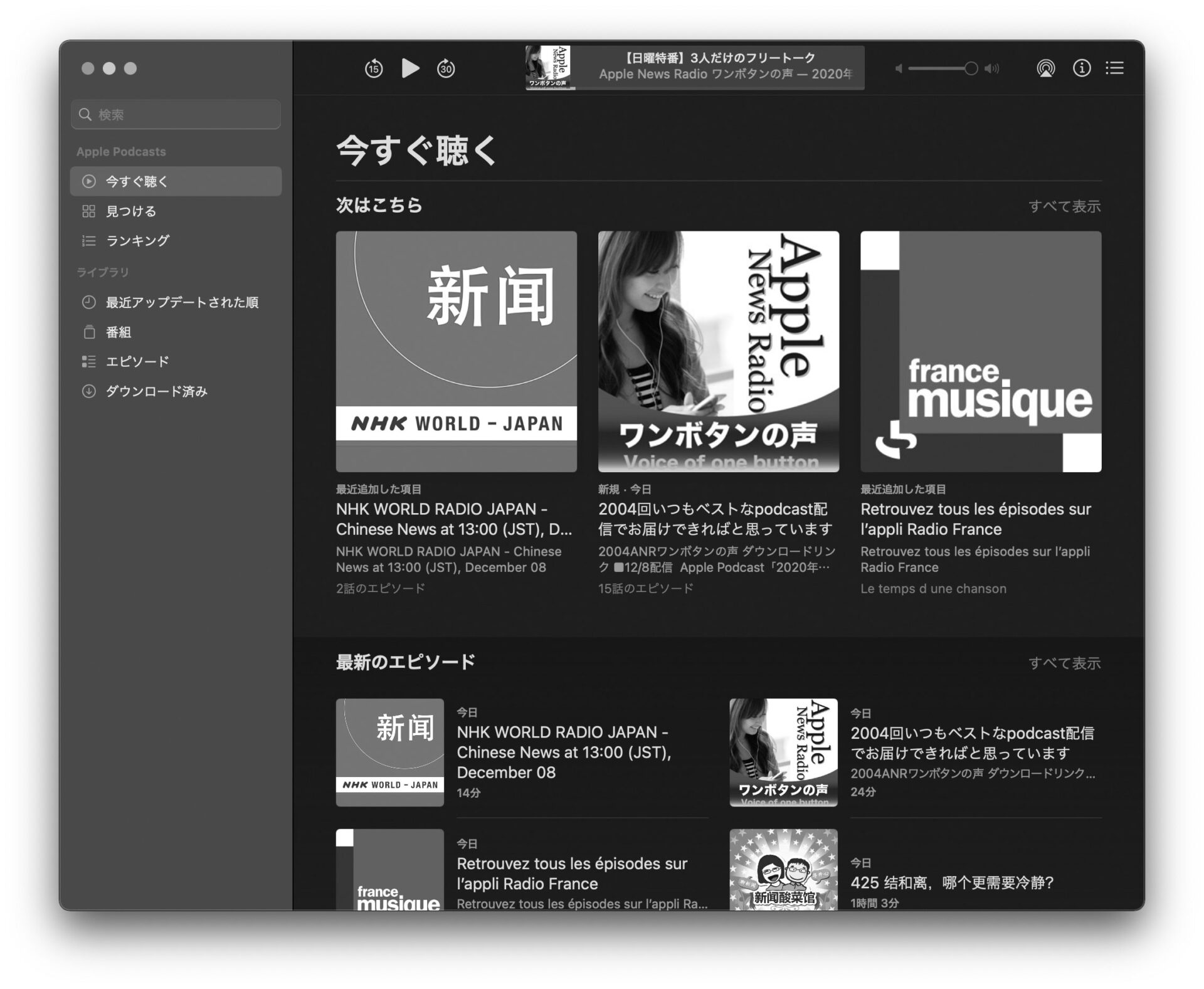Open small Apple News Radio thumbnail in latest episodes
Viewport: 1204px width, 989px height.
783,753
